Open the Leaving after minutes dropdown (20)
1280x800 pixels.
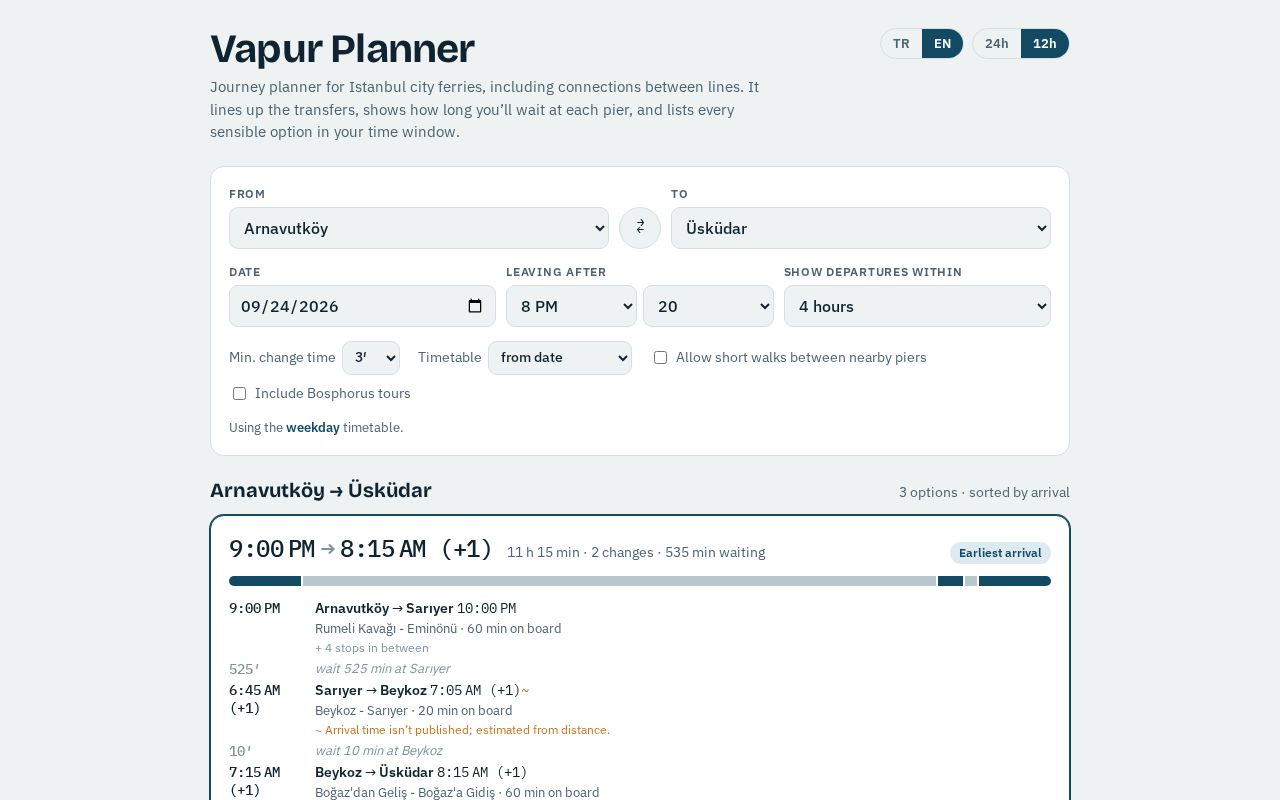[x=708, y=306]
